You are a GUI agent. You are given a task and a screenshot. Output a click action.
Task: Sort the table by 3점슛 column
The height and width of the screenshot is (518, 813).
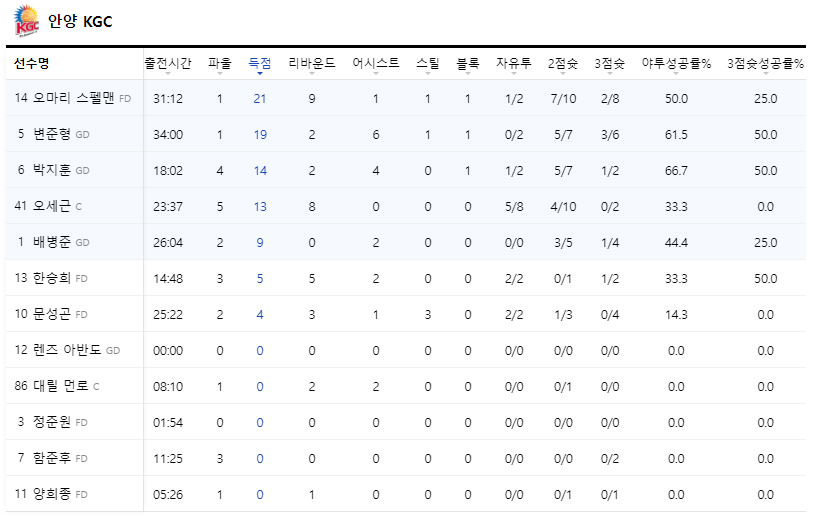(x=609, y=64)
